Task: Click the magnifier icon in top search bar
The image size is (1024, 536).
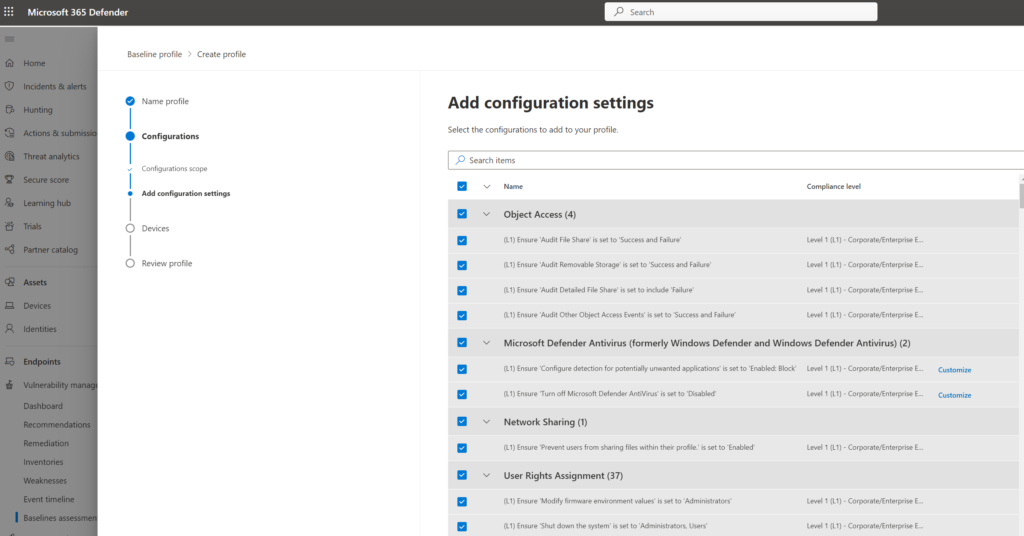Action: [x=619, y=12]
